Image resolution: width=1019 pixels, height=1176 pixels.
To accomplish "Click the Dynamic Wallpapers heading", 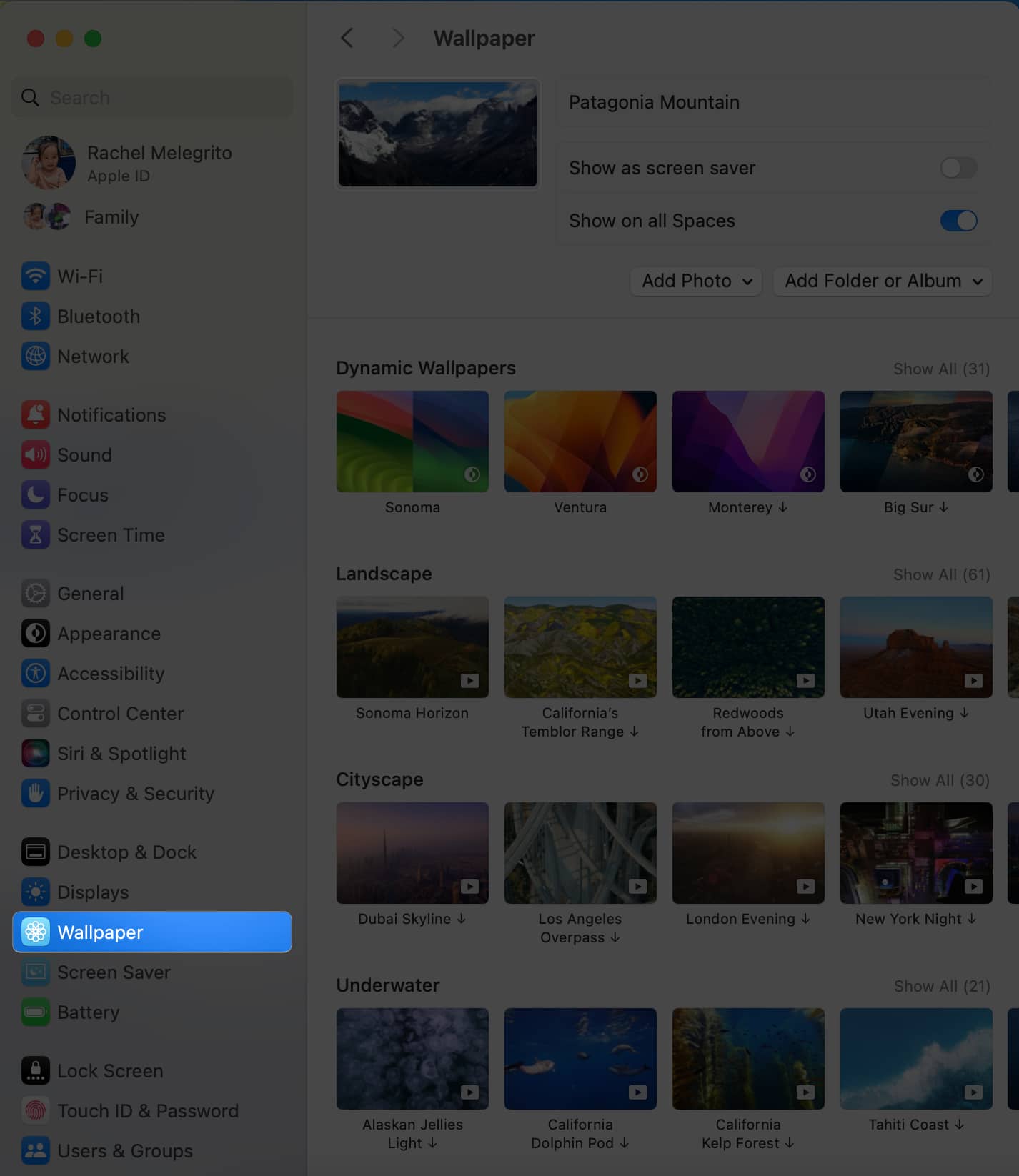I will coord(426,368).
